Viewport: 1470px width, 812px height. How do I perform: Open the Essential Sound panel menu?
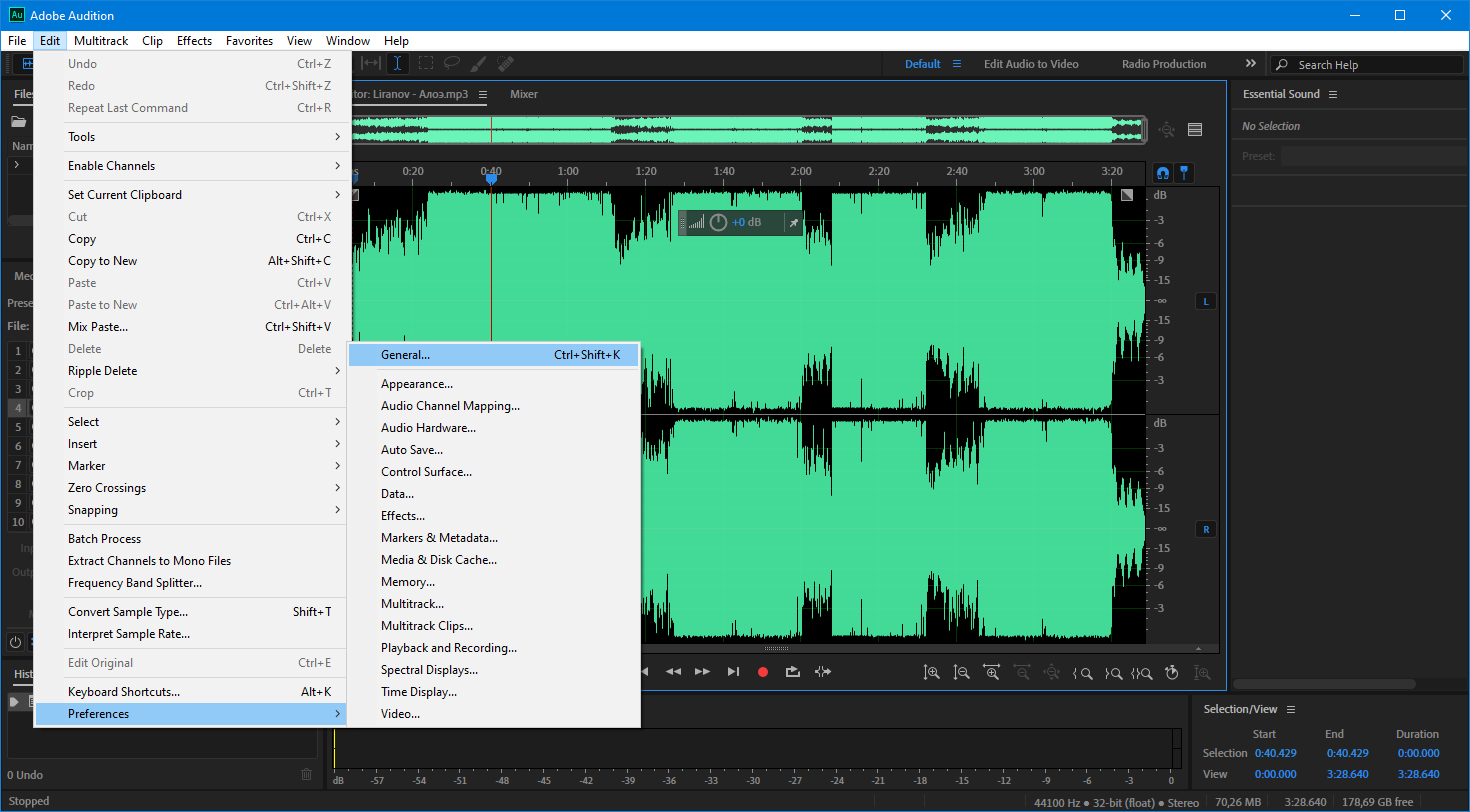coord(1333,94)
